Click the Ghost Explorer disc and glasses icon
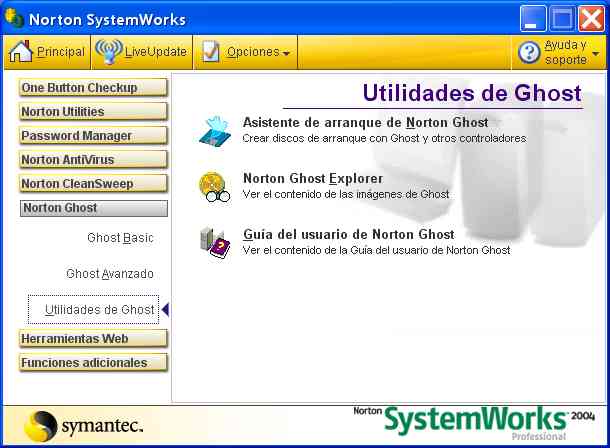The height and width of the screenshot is (448, 610). (x=214, y=187)
